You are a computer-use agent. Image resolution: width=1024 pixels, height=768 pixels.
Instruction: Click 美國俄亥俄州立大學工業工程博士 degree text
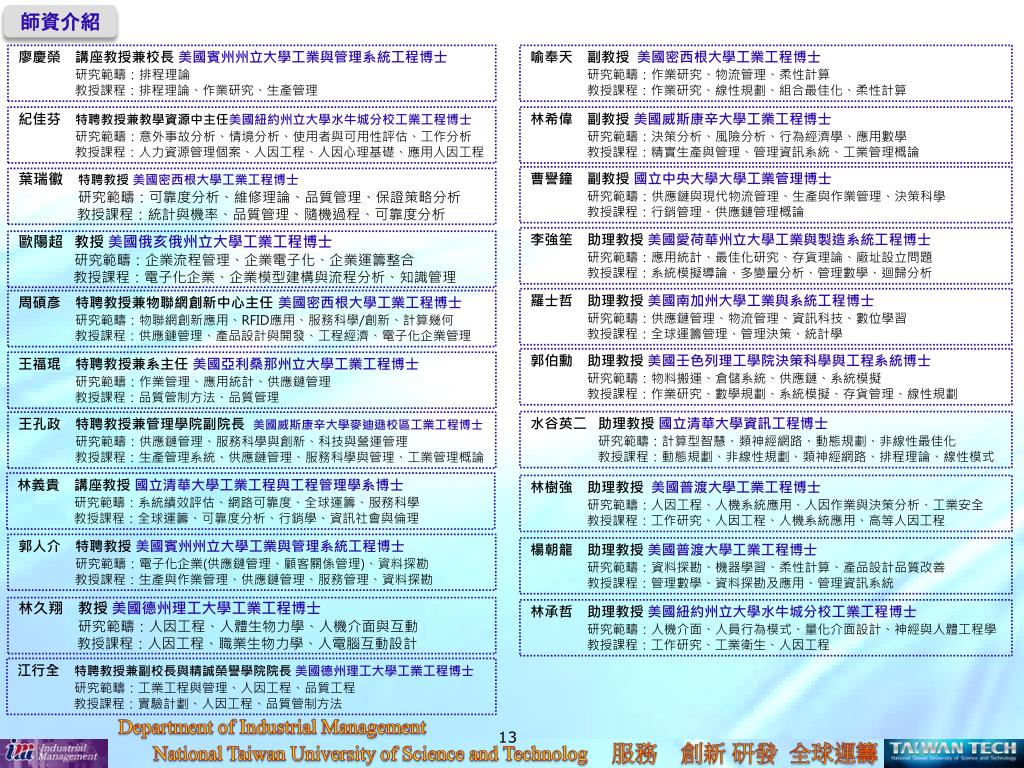pos(220,242)
